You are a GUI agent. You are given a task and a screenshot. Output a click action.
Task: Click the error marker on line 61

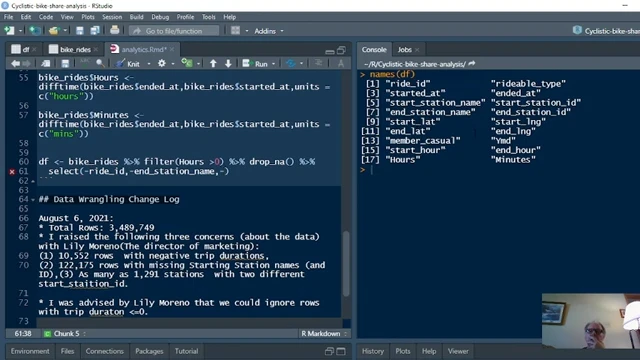coord(12,171)
